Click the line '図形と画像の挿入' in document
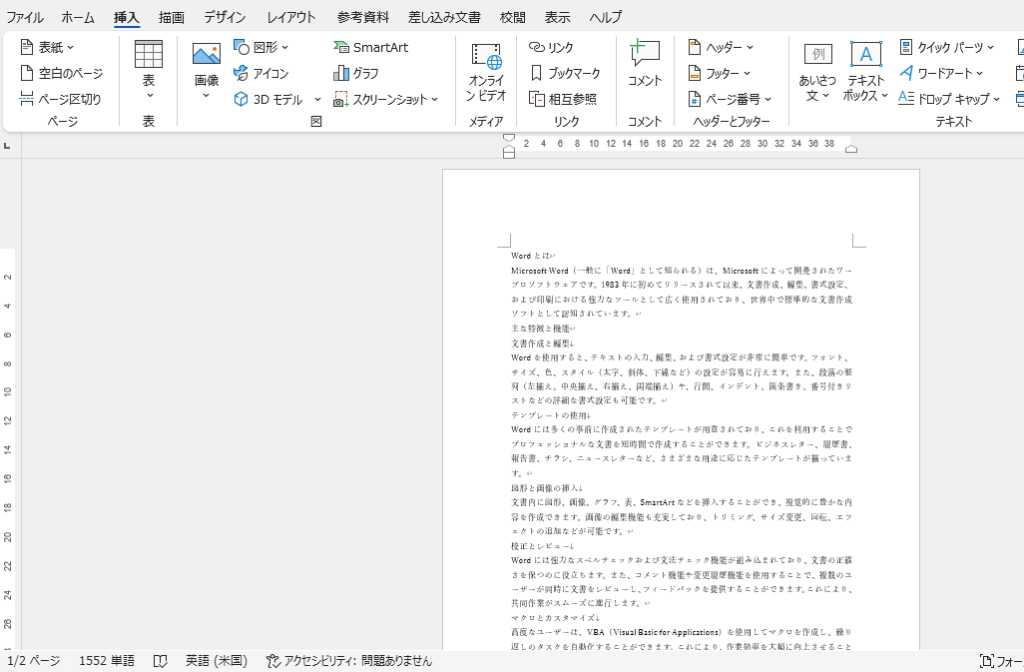Screen dimensions: 1024x672 [544, 488]
